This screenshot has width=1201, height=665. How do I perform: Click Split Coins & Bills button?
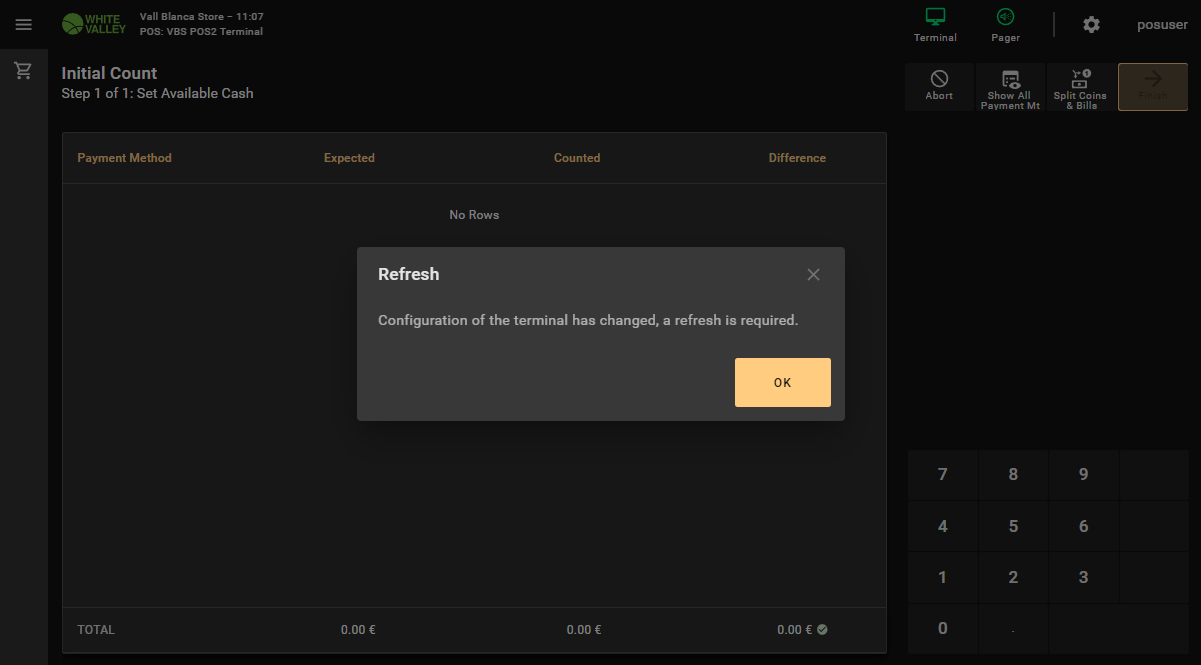coord(1080,87)
